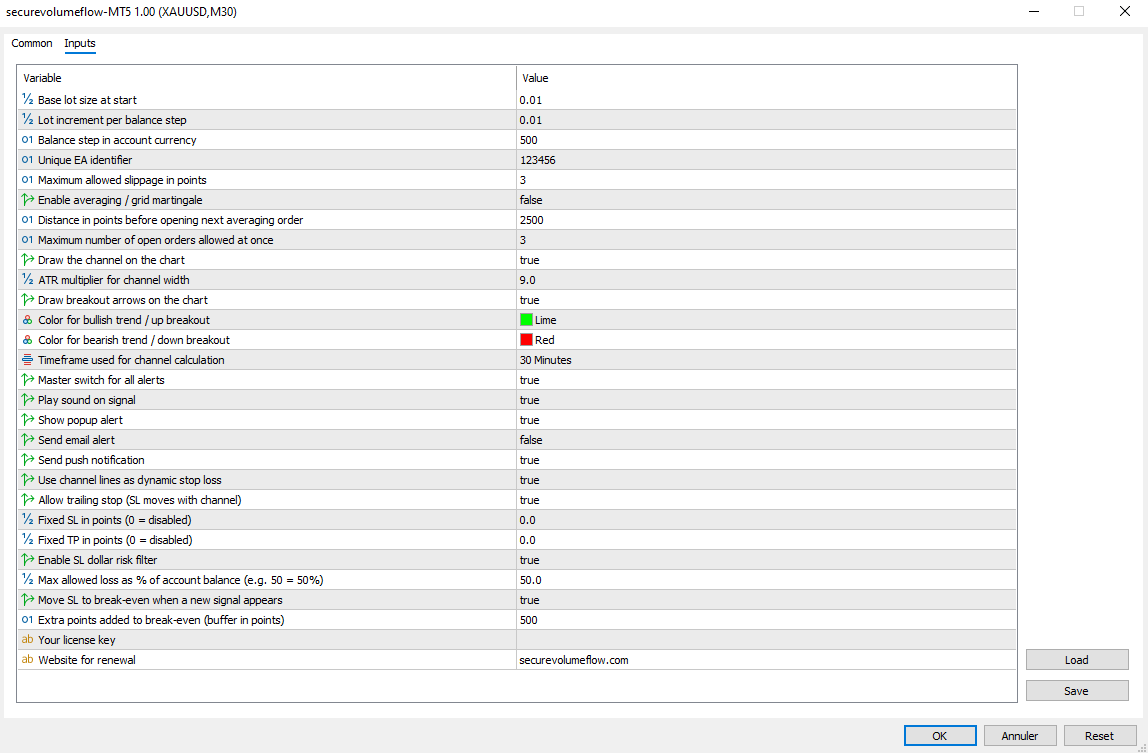Click the timeframe icon beside channel calculation row
1148x755 pixels.
[26, 359]
